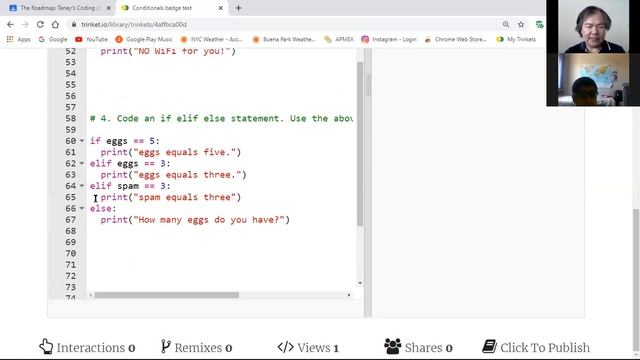Click the 'elif spam == 3:' line
Screen dimensions: 640x360
(130, 186)
